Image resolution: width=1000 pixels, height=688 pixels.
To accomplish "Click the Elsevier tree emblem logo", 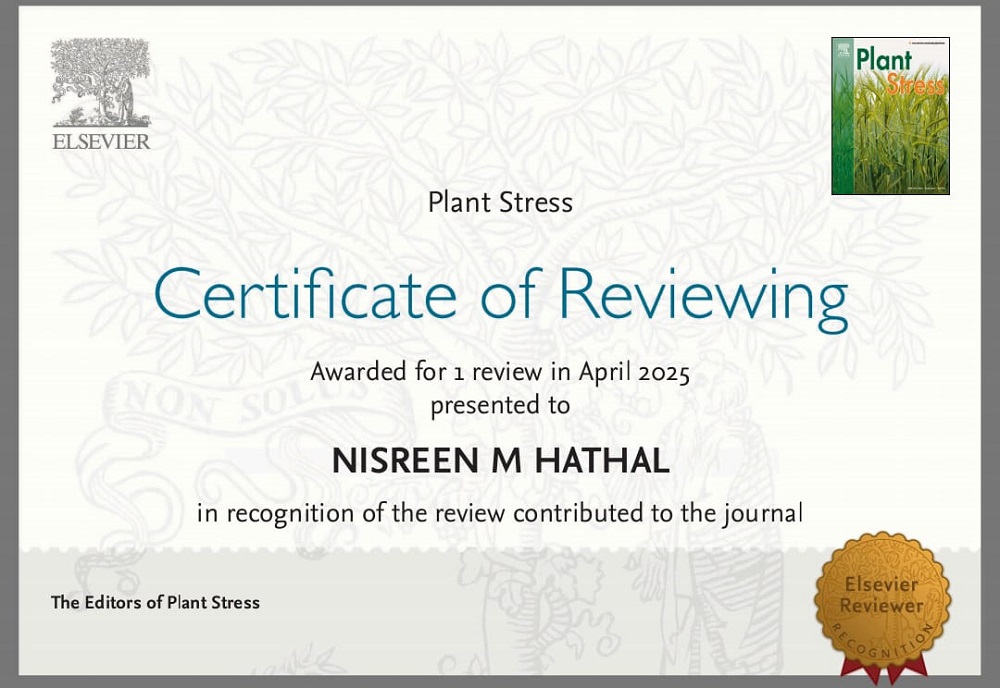I will tap(101, 83).
